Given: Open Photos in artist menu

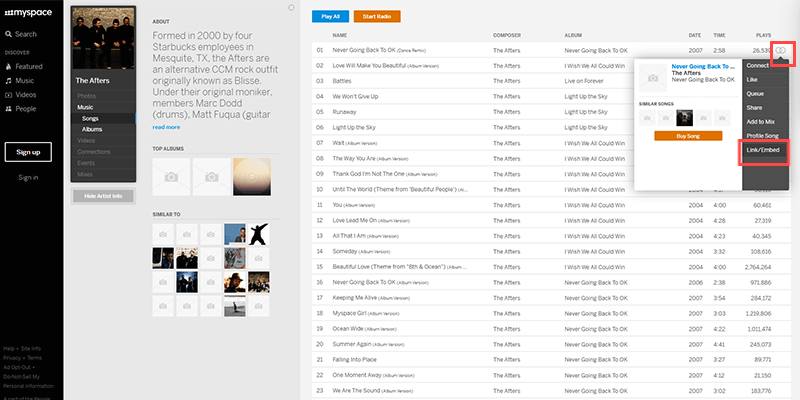Looking at the screenshot, I should click(x=87, y=96).
